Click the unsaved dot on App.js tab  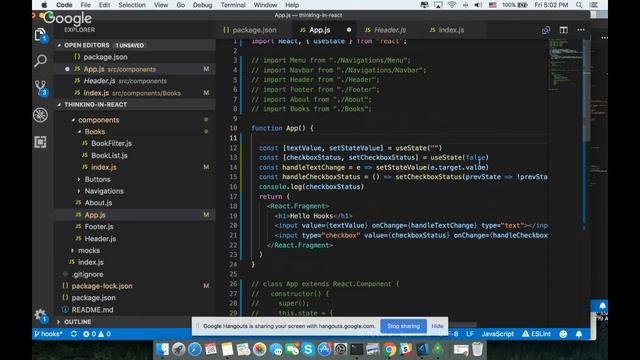[349, 30]
